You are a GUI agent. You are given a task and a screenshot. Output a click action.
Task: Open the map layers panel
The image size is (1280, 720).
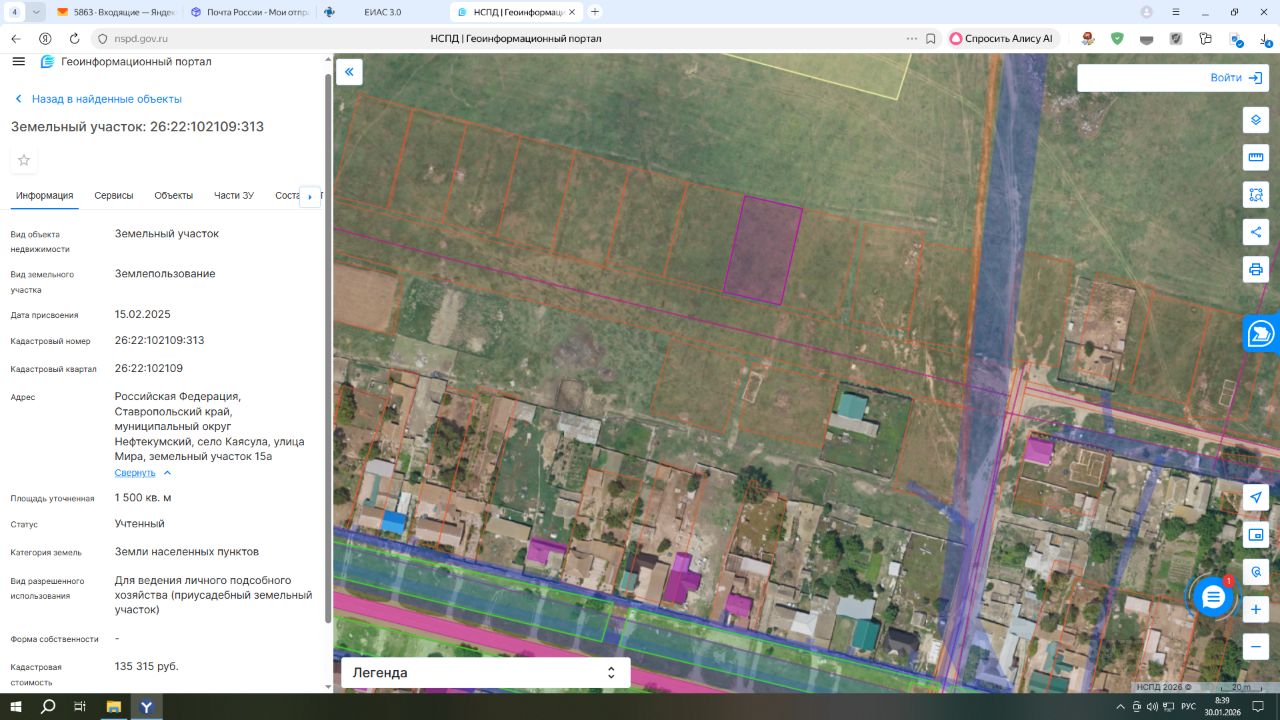click(1256, 120)
